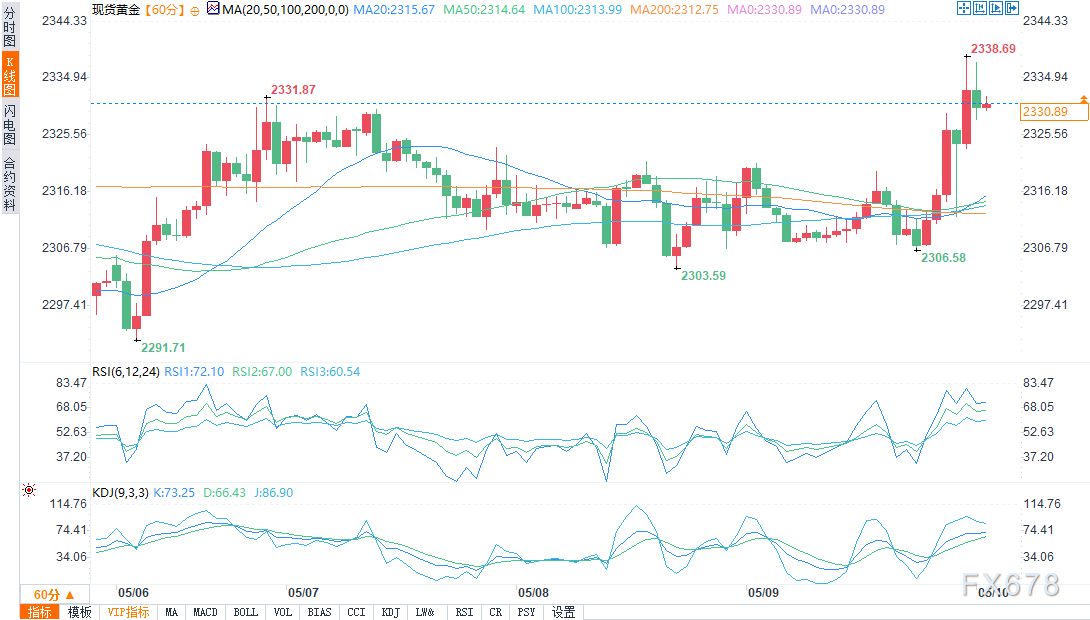Click the K:73.25 value
The width and height of the screenshot is (1090, 620).
(174, 493)
